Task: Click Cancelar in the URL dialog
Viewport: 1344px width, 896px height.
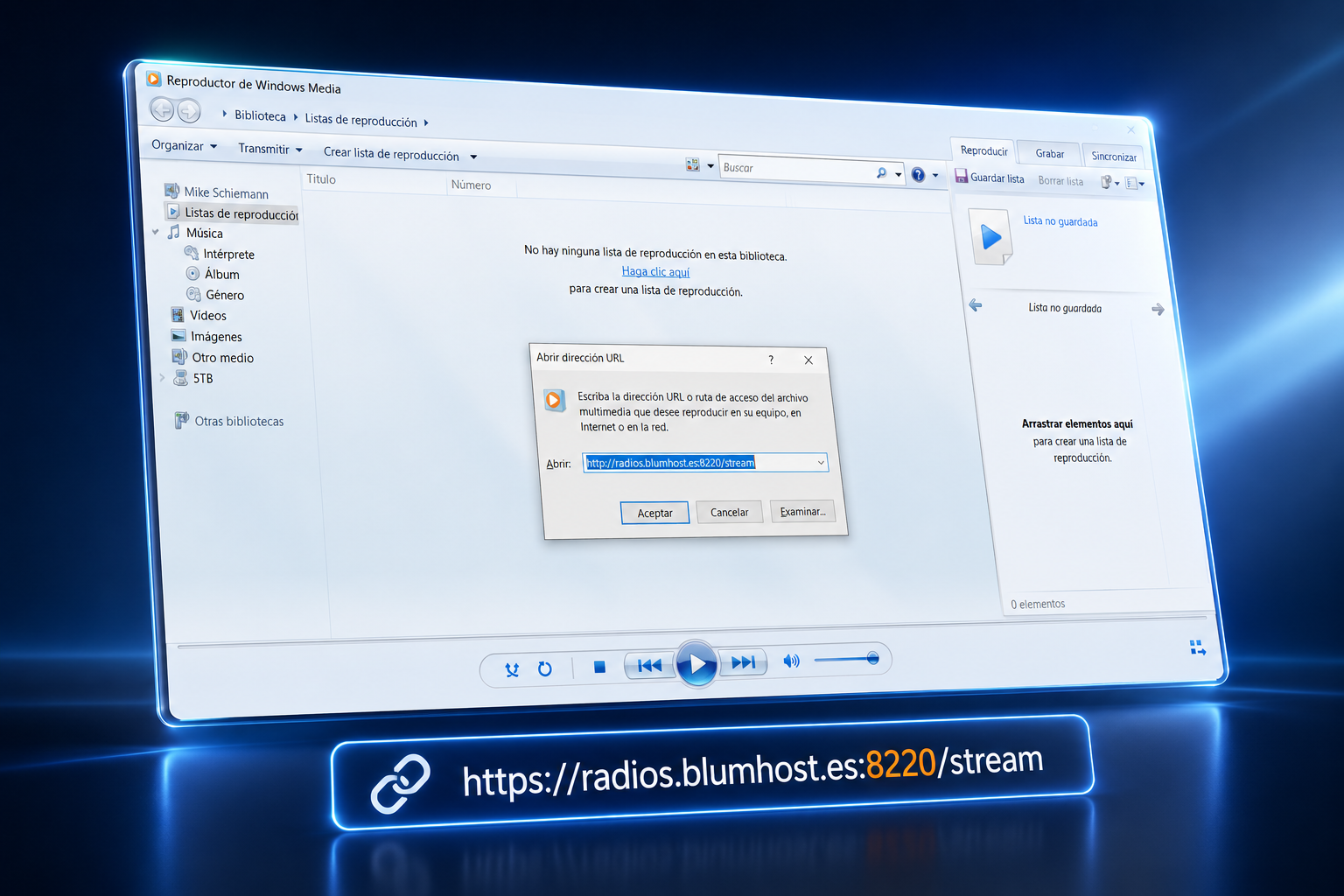Action: 729,512
